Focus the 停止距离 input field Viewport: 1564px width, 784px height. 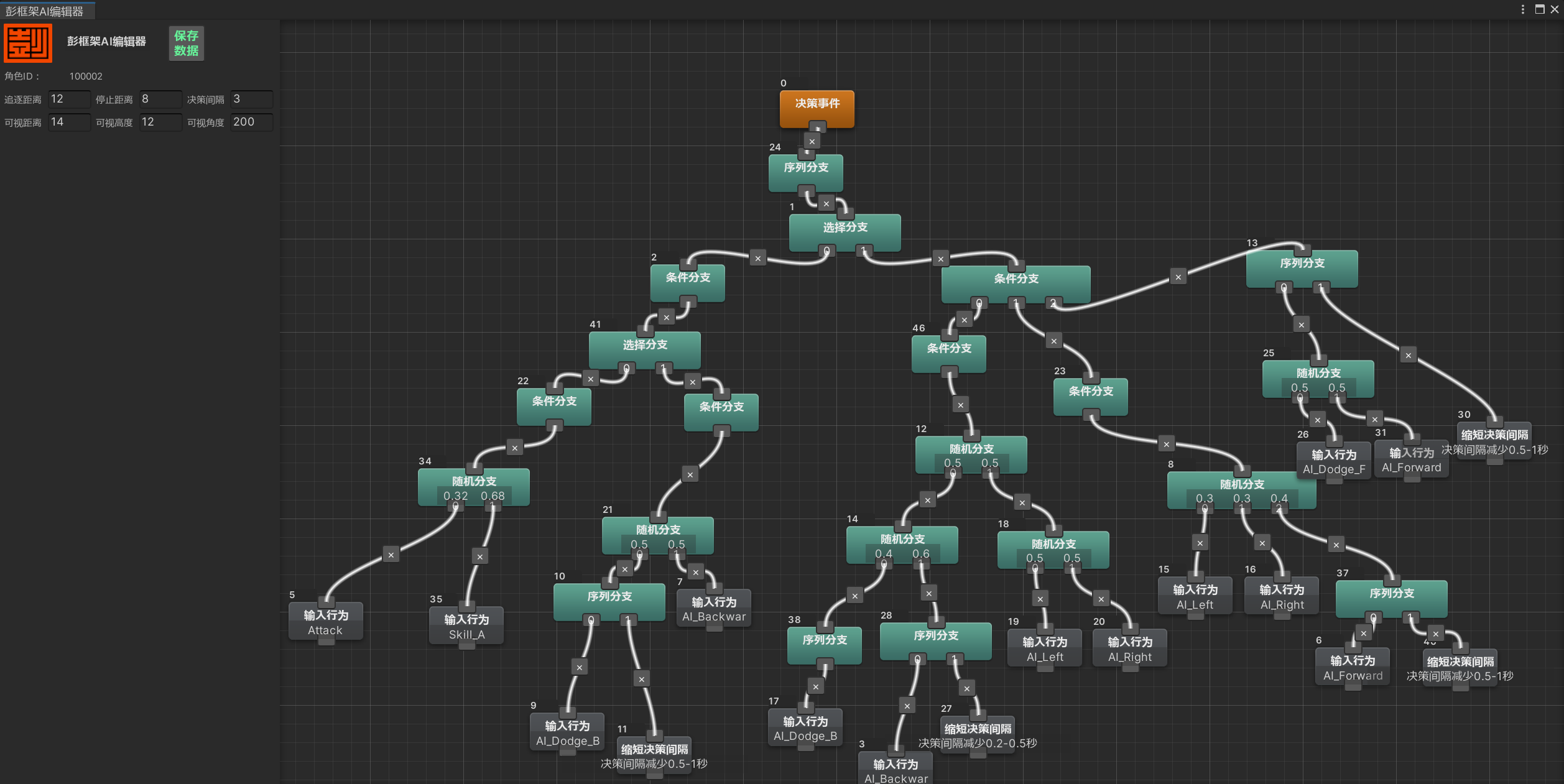160,99
